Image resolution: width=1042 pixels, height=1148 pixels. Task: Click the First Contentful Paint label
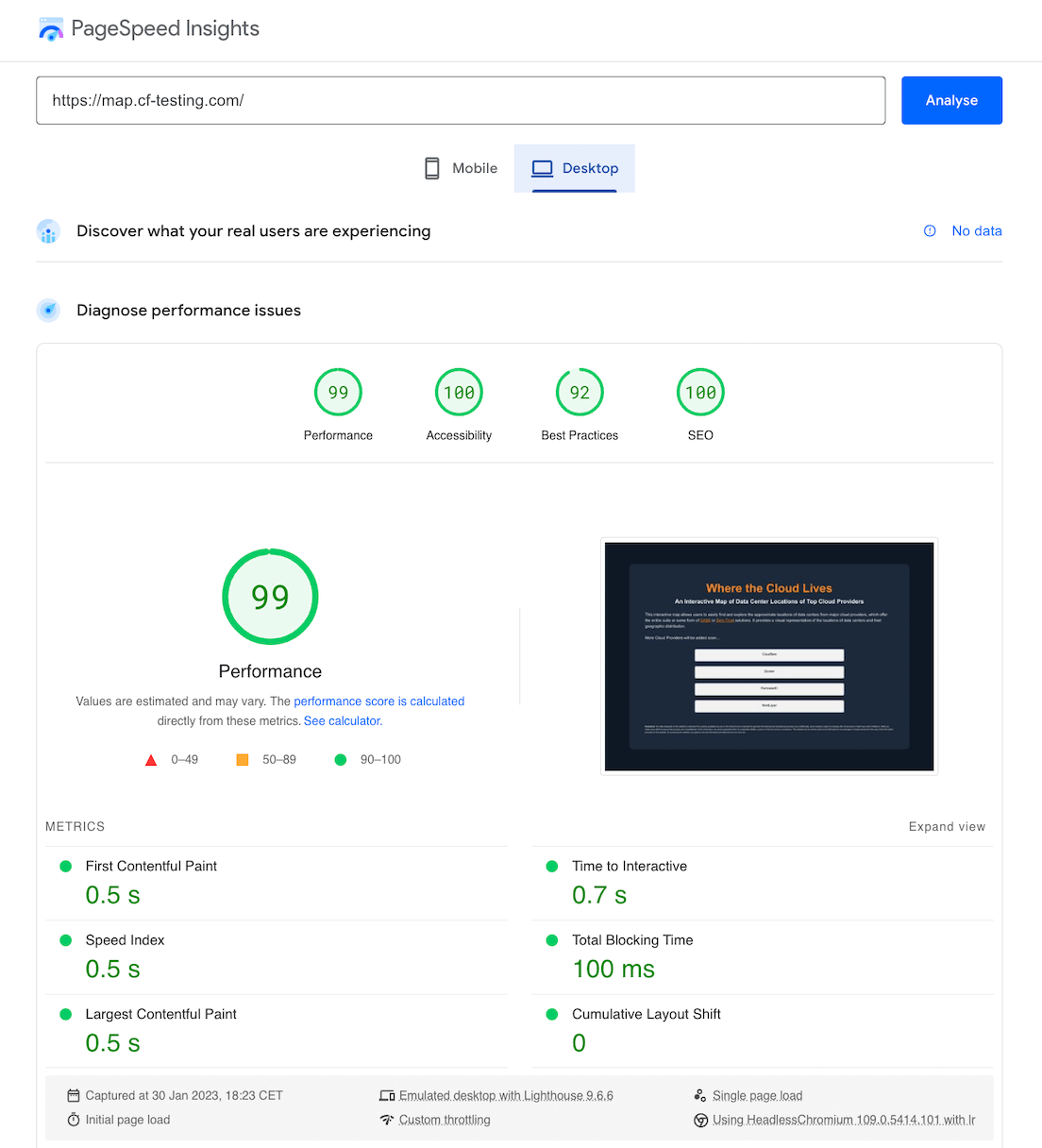coord(151,867)
